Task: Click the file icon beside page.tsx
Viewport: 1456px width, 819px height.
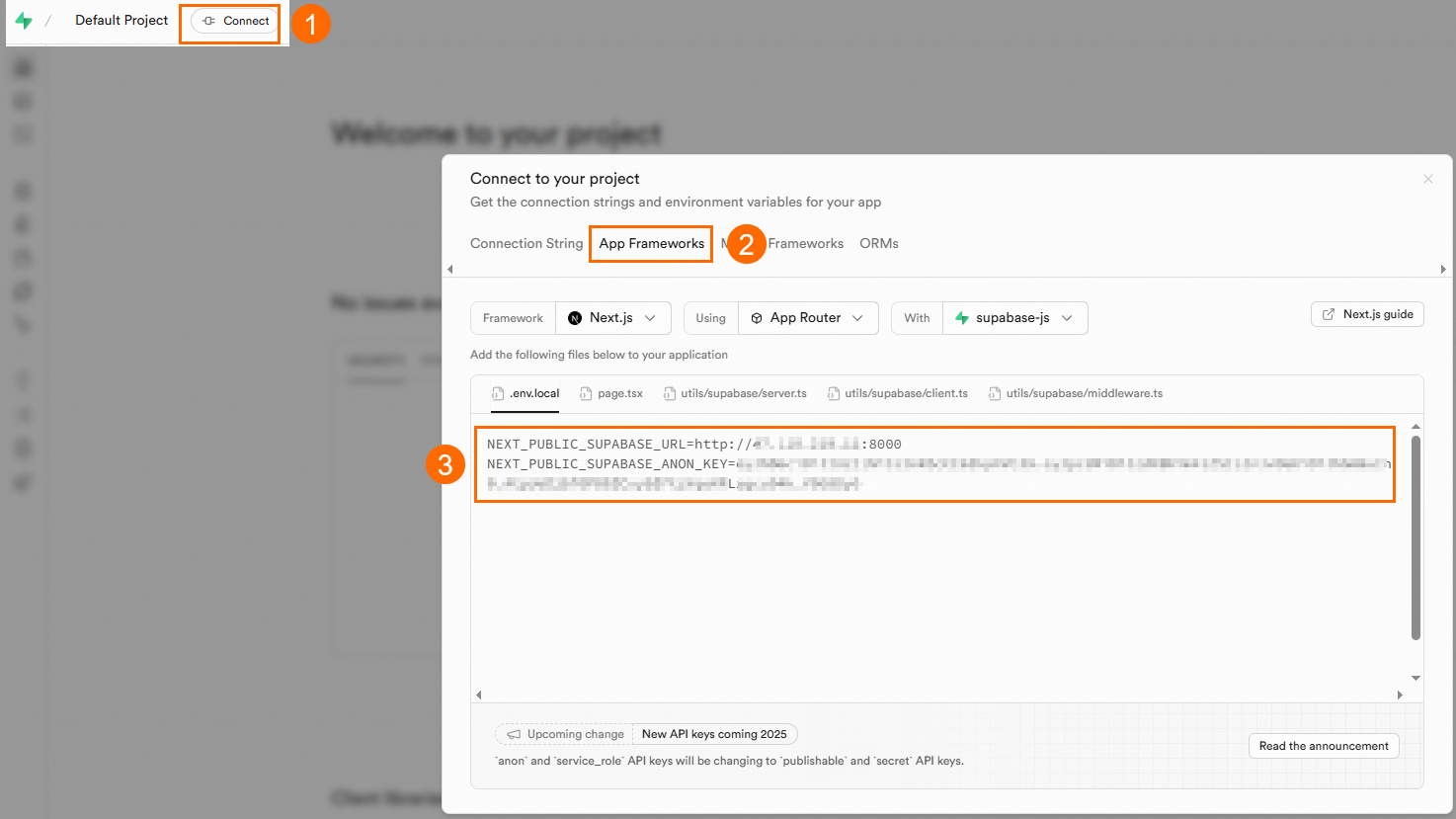Action: pos(586,393)
